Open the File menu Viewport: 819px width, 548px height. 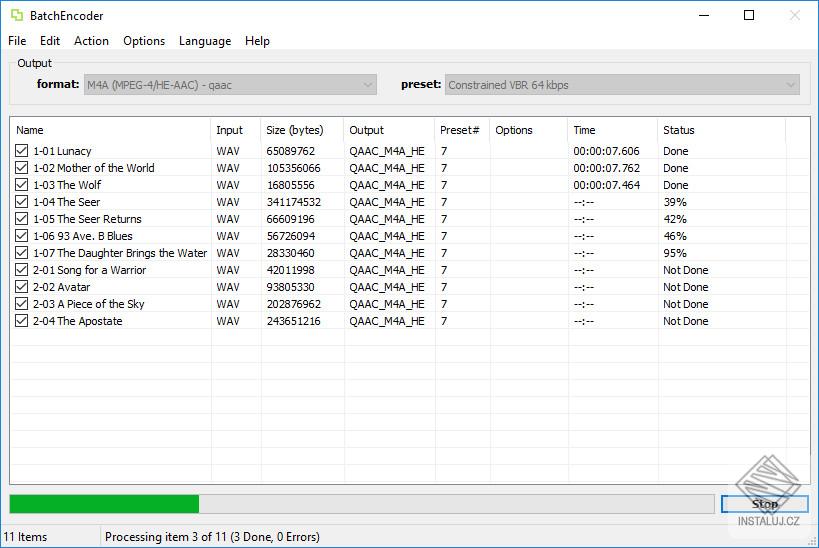[17, 41]
